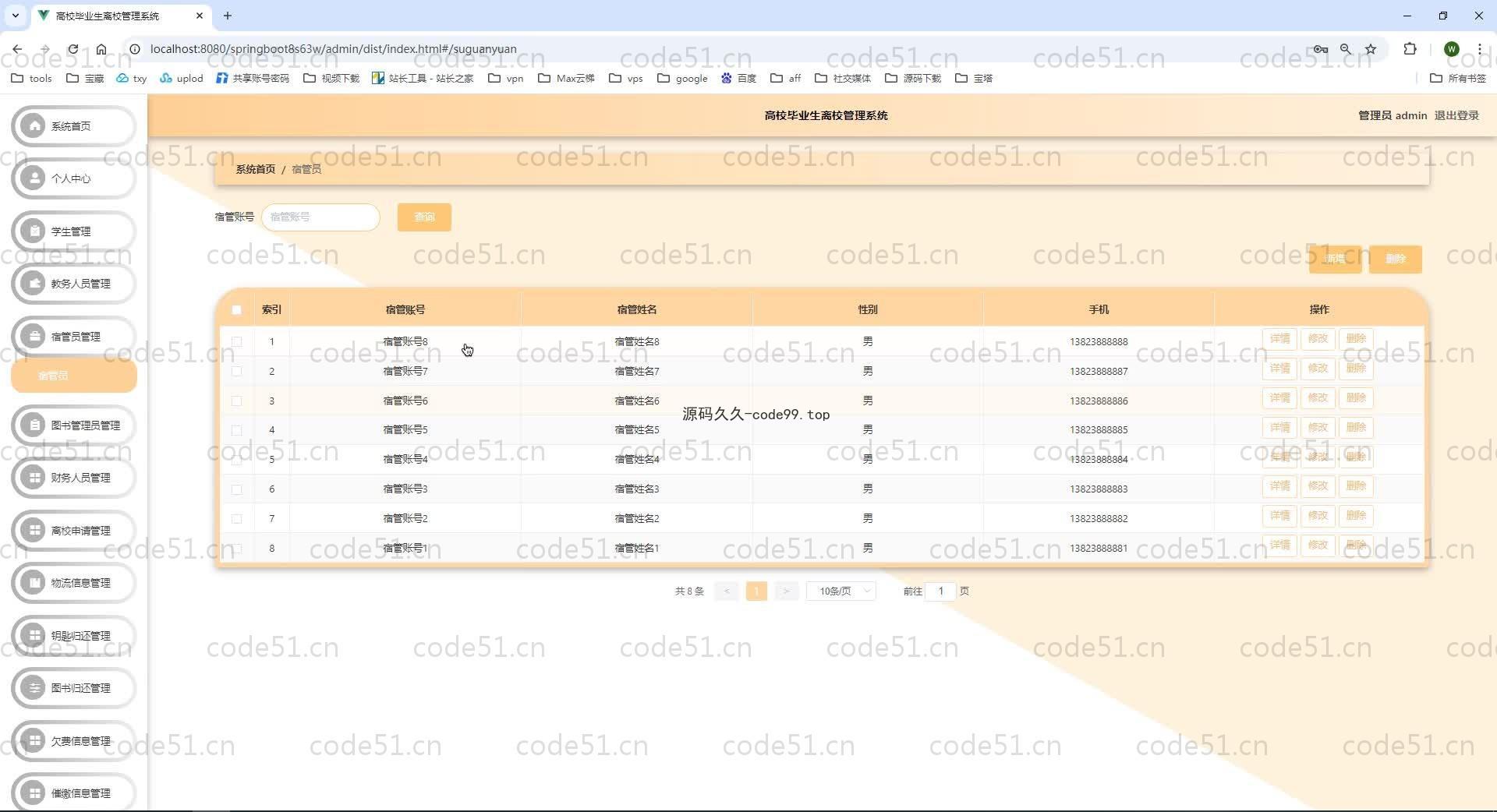Open the vpn bookmark folder
The image size is (1497, 812).
tap(506, 78)
